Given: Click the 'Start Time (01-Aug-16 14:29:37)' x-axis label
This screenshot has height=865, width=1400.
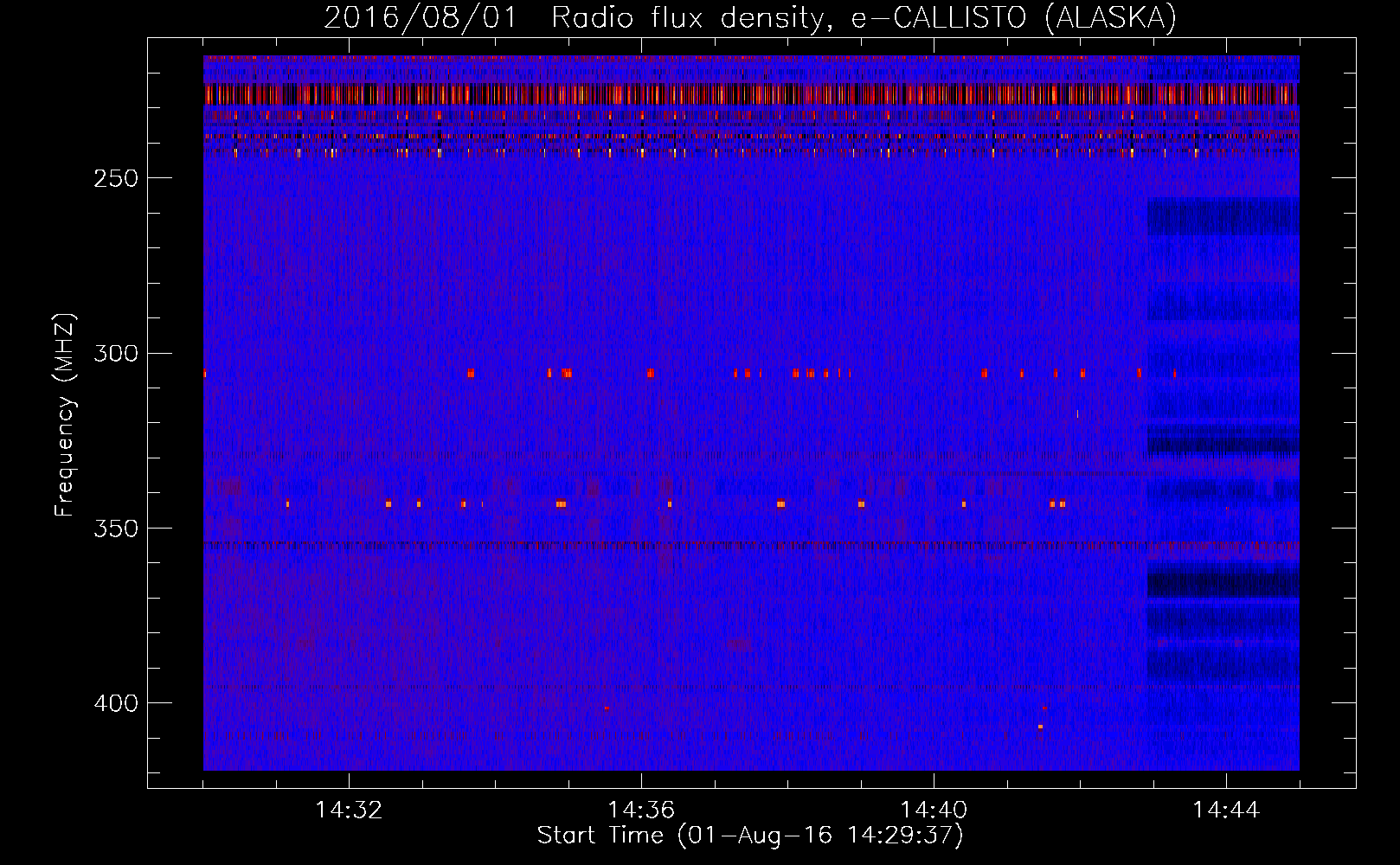Looking at the screenshot, I should (750, 836).
